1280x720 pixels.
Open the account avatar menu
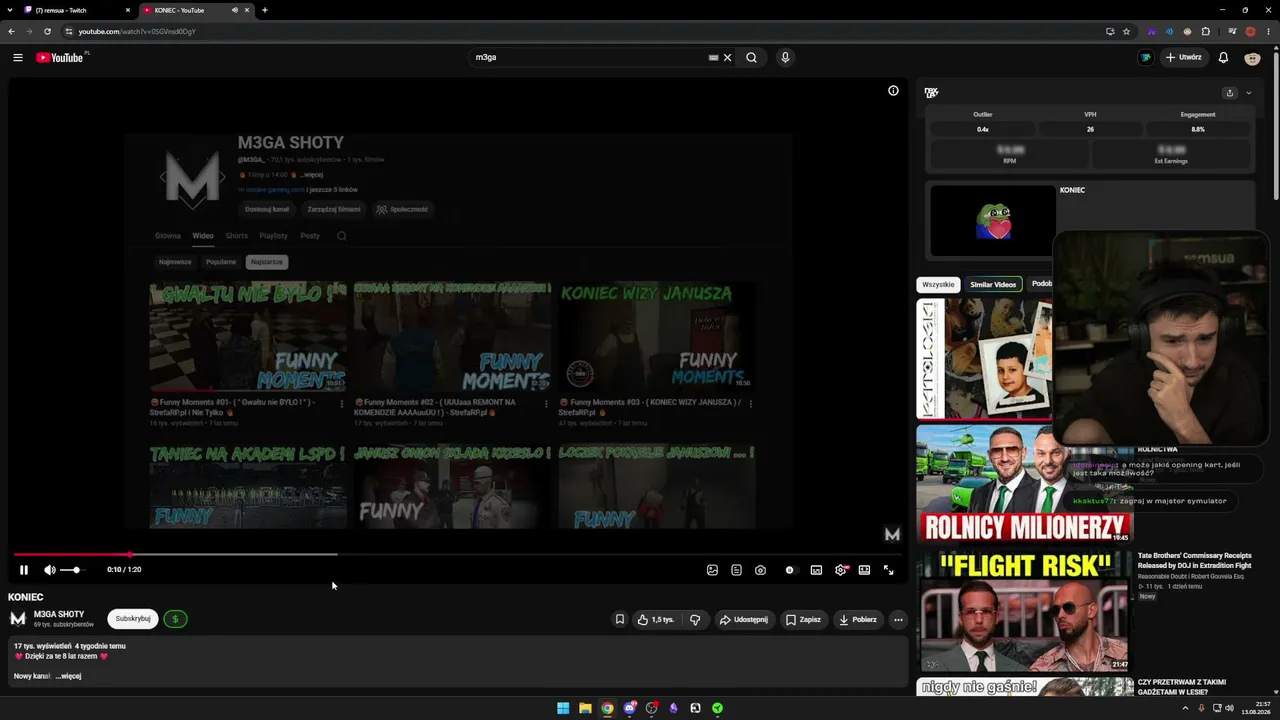tap(1252, 58)
